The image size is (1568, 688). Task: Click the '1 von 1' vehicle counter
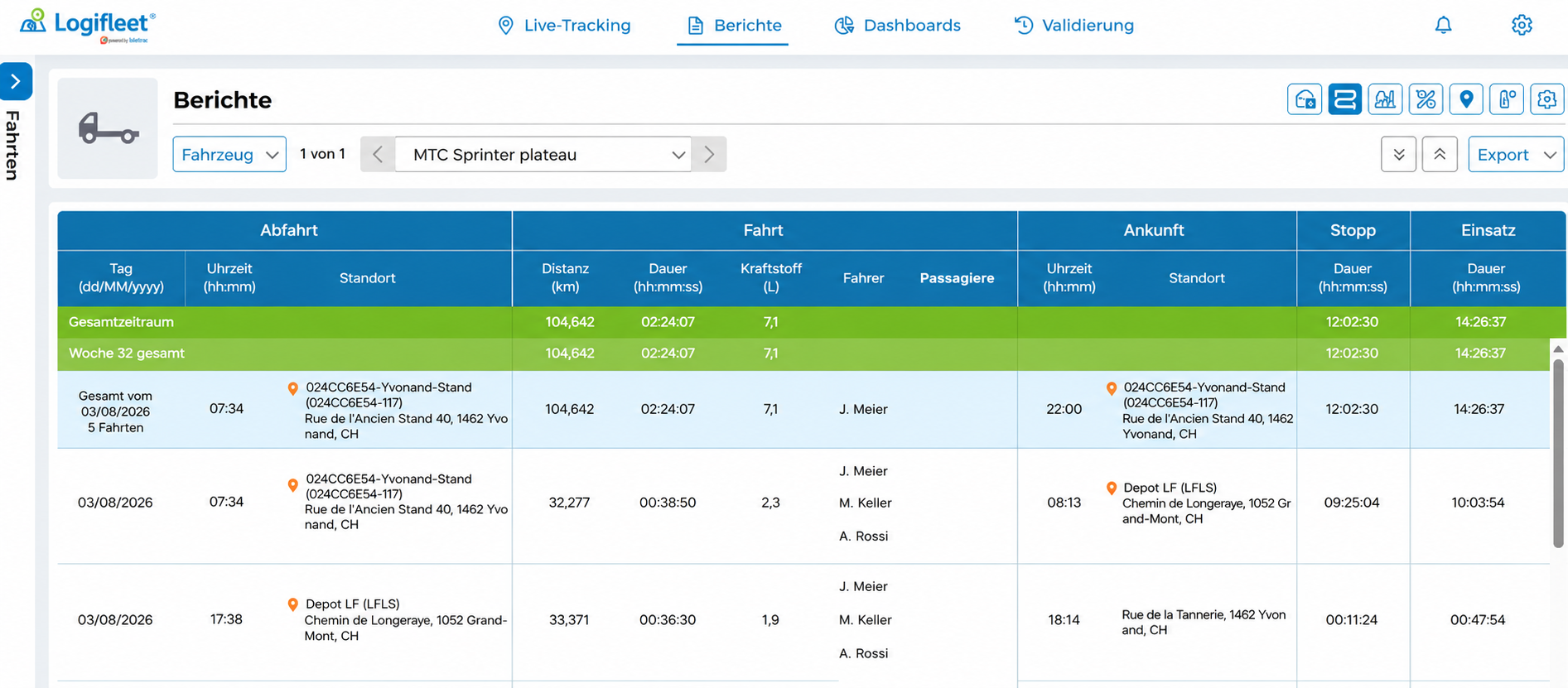[x=322, y=154]
